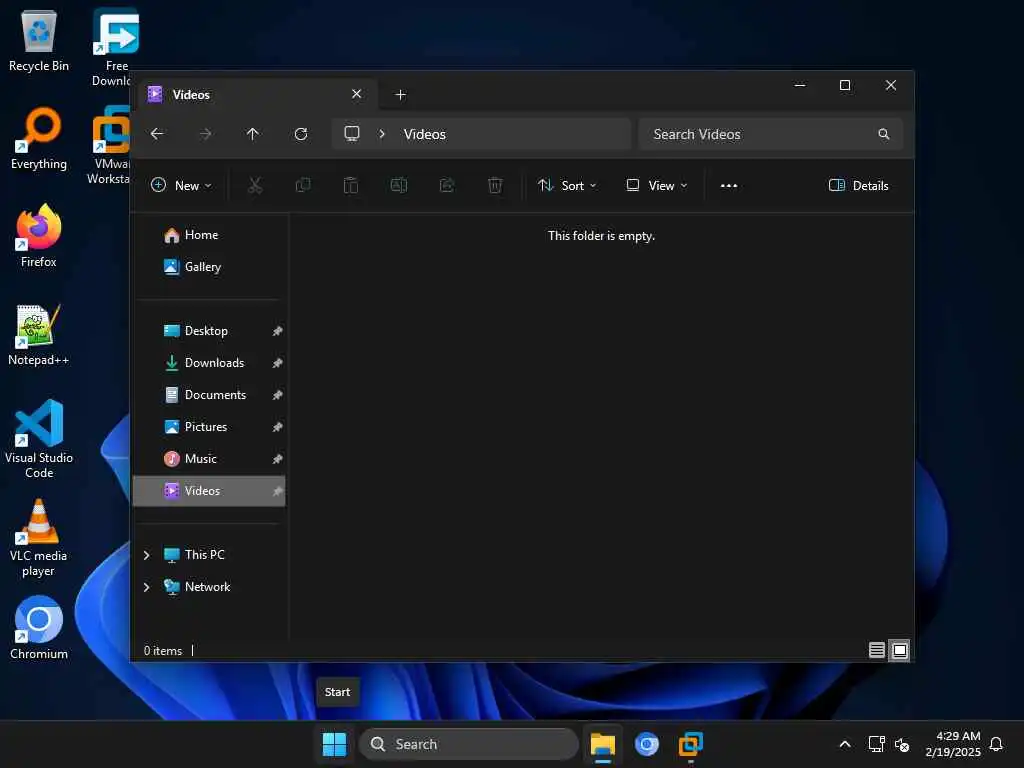The height and width of the screenshot is (768, 1024).
Task: Select the Everything desktop shortcut
Action: (x=39, y=138)
